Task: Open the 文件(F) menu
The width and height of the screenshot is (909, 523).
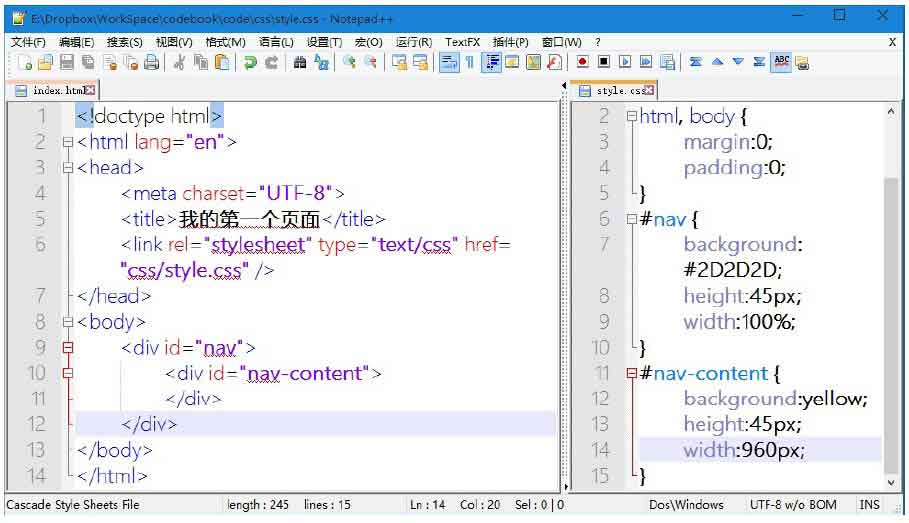Action: click(28, 42)
